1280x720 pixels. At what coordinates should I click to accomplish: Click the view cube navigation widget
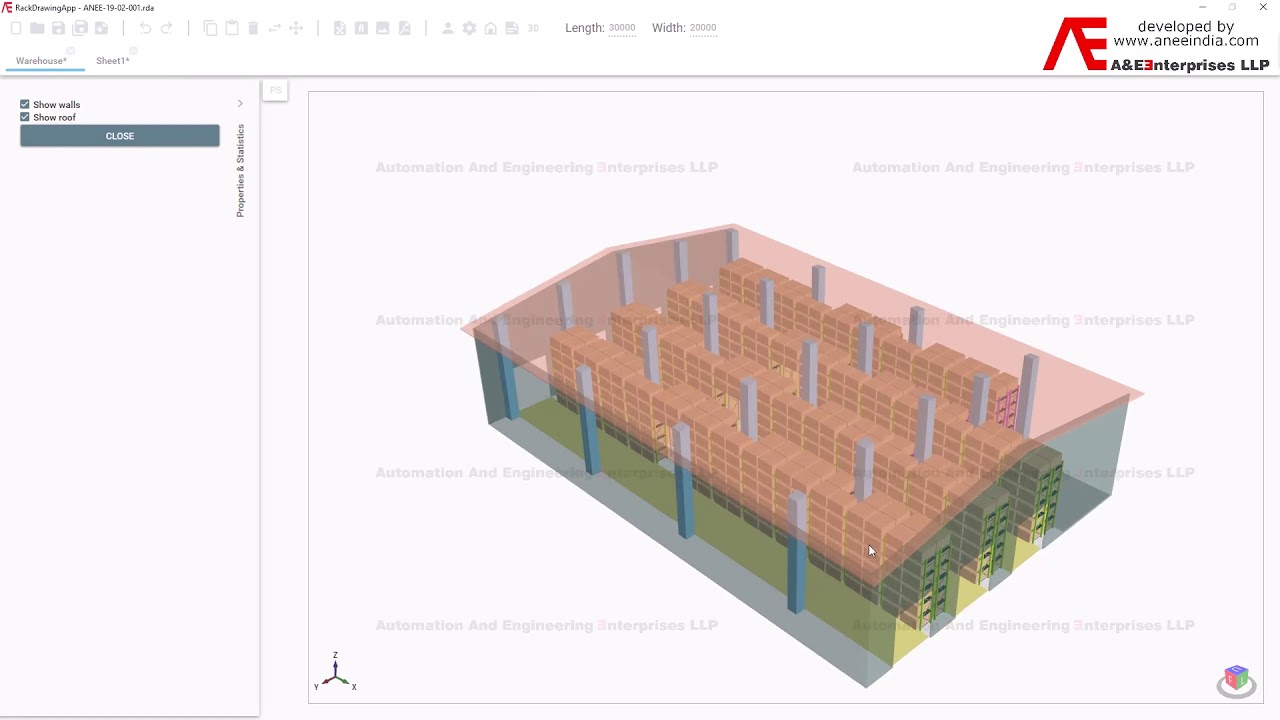(1236, 680)
